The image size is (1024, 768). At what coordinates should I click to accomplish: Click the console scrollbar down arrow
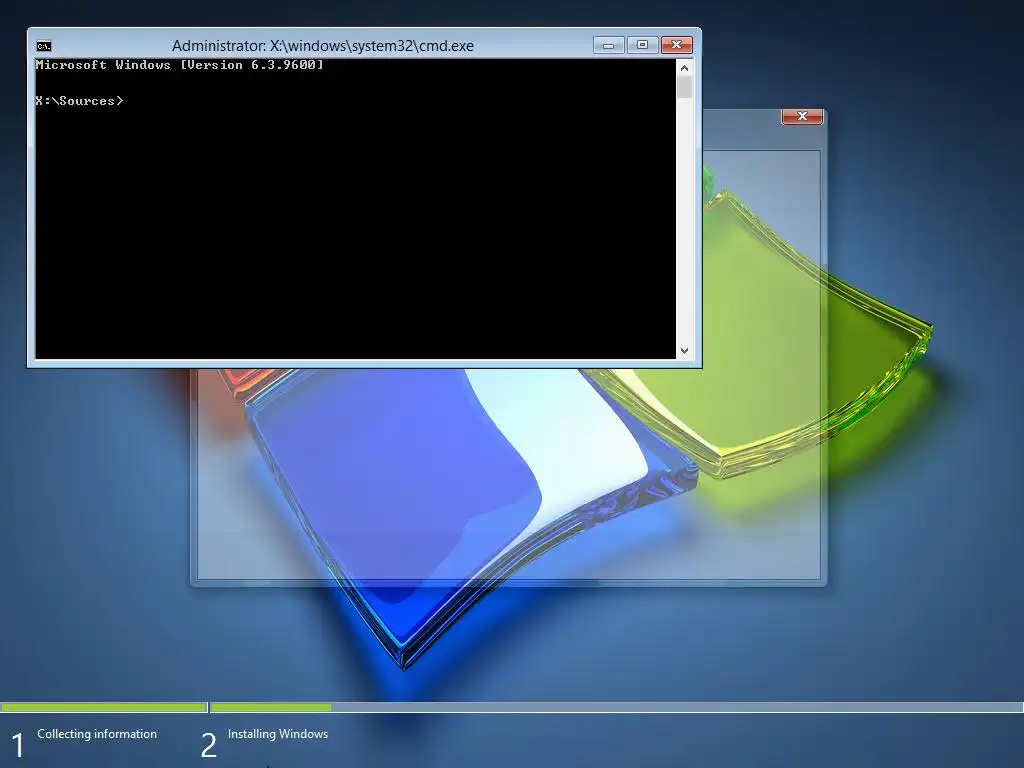pos(684,351)
